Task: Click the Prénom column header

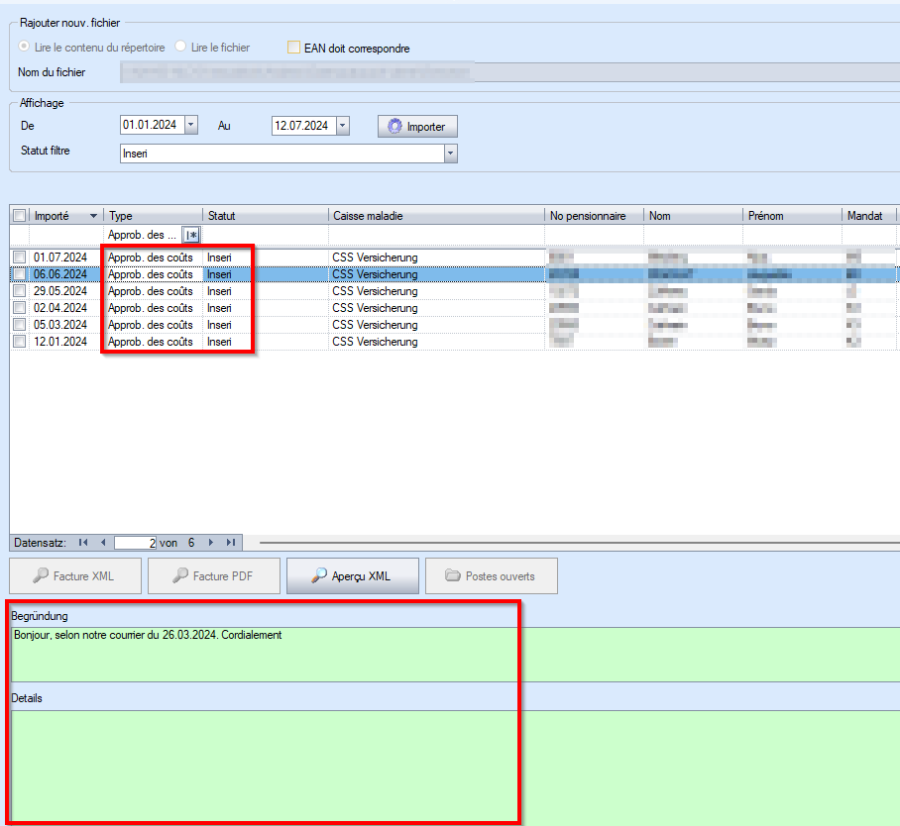Action: 793,216
